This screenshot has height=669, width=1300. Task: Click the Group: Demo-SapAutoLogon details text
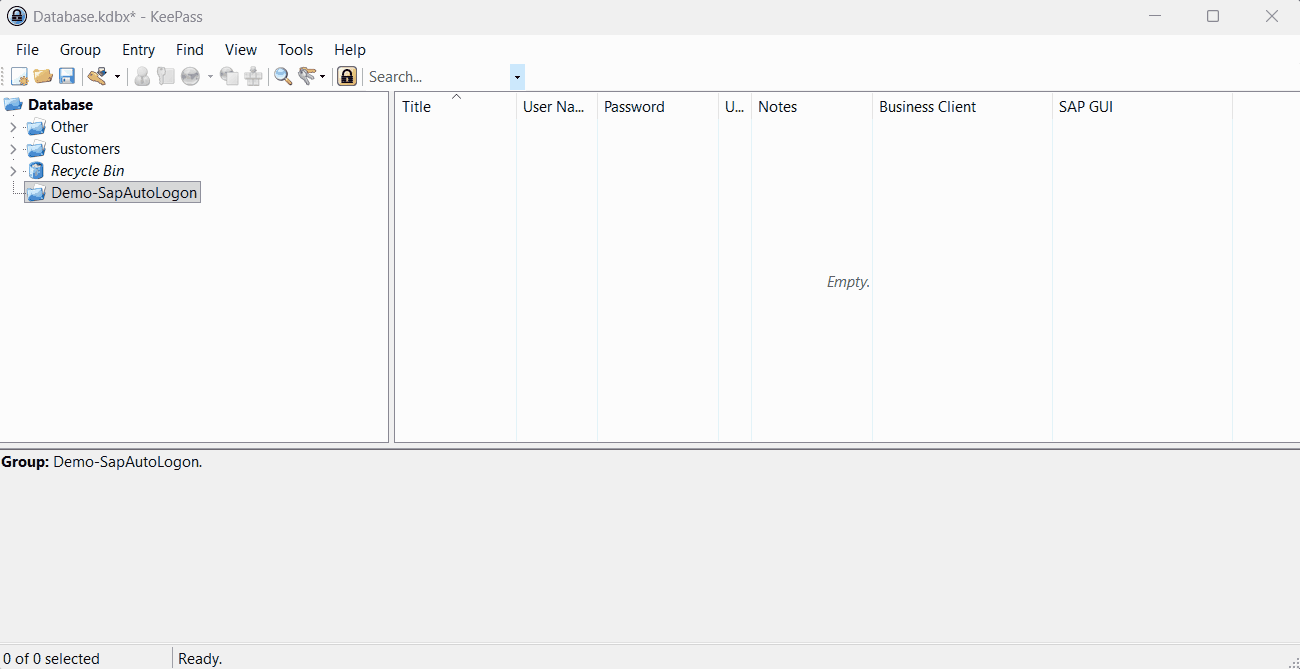(x=101, y=462)
